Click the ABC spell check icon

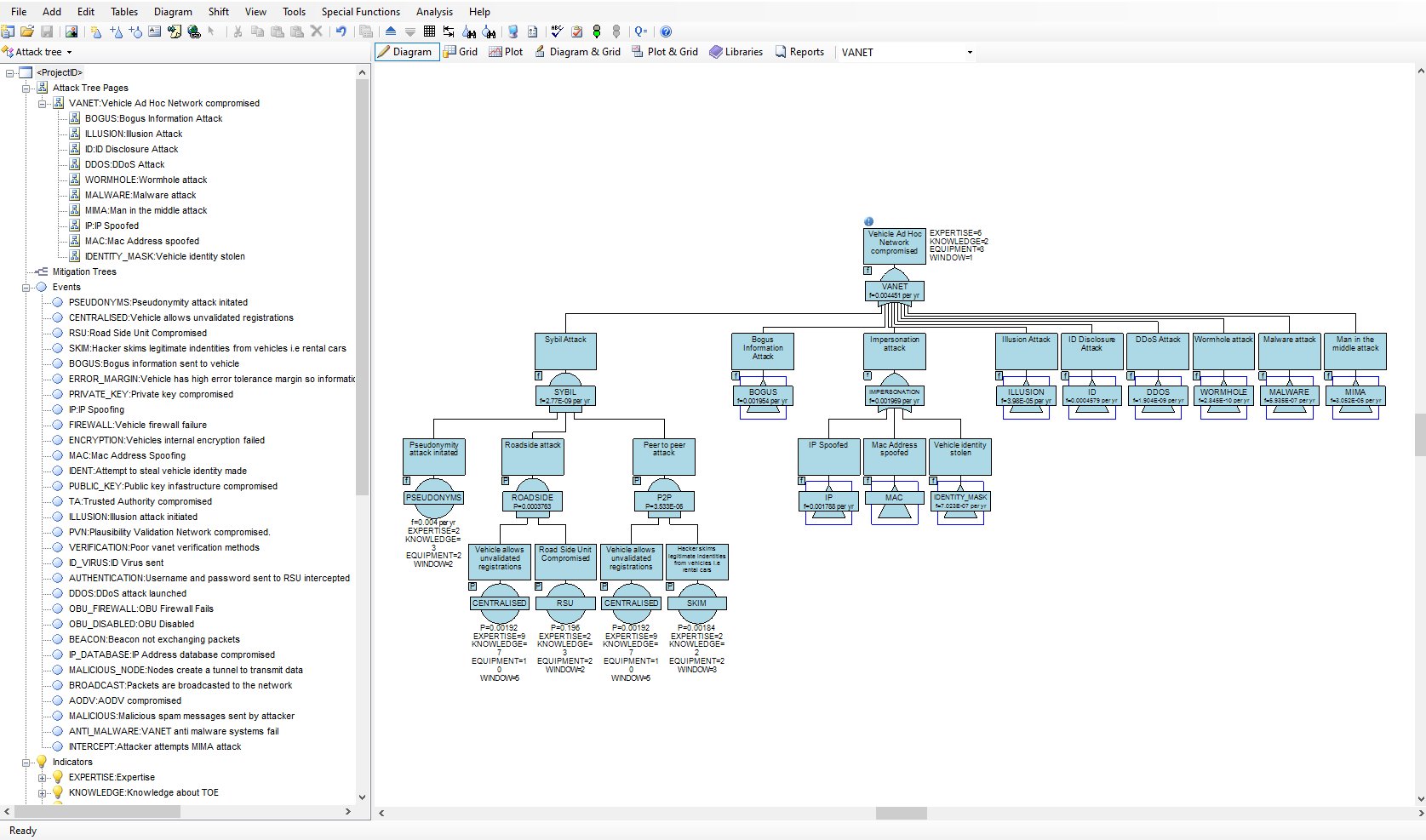[x=557, y=31]
